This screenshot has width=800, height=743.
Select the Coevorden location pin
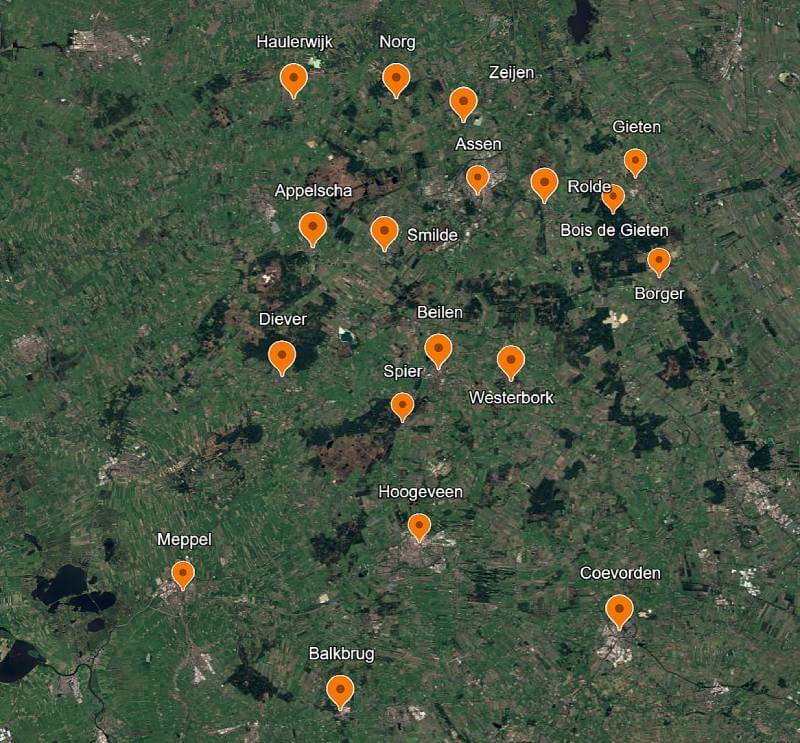click(619, 611)
